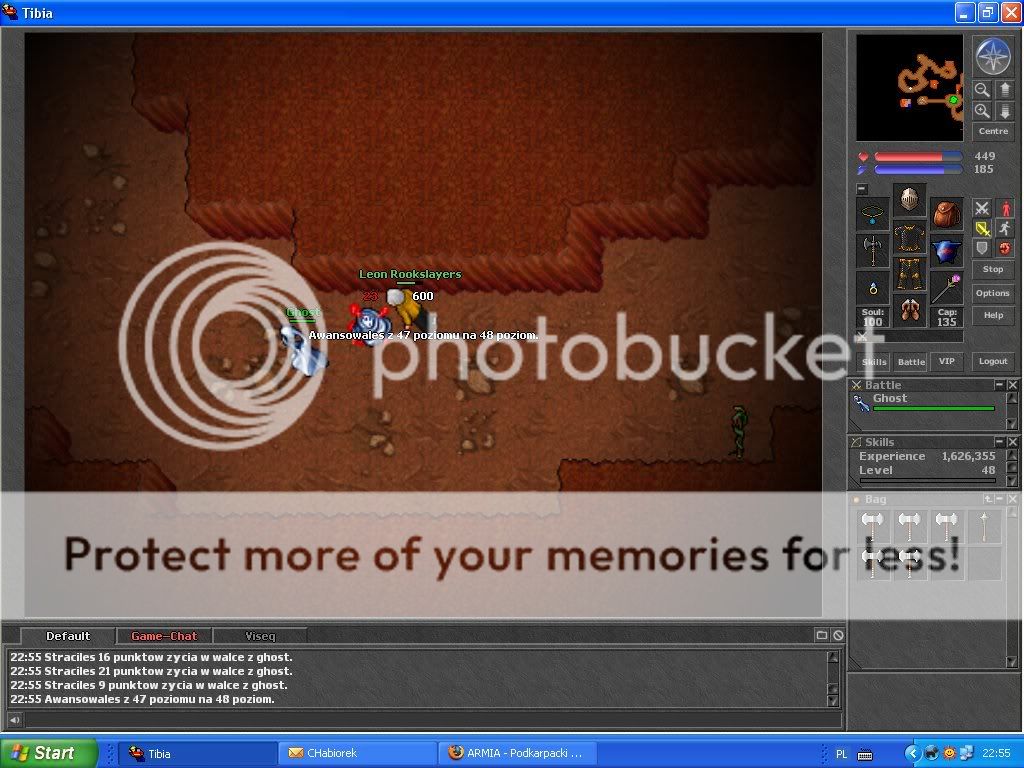
Task: Zoom in the minimap with the plus magnifier
Action: (982, 111)
